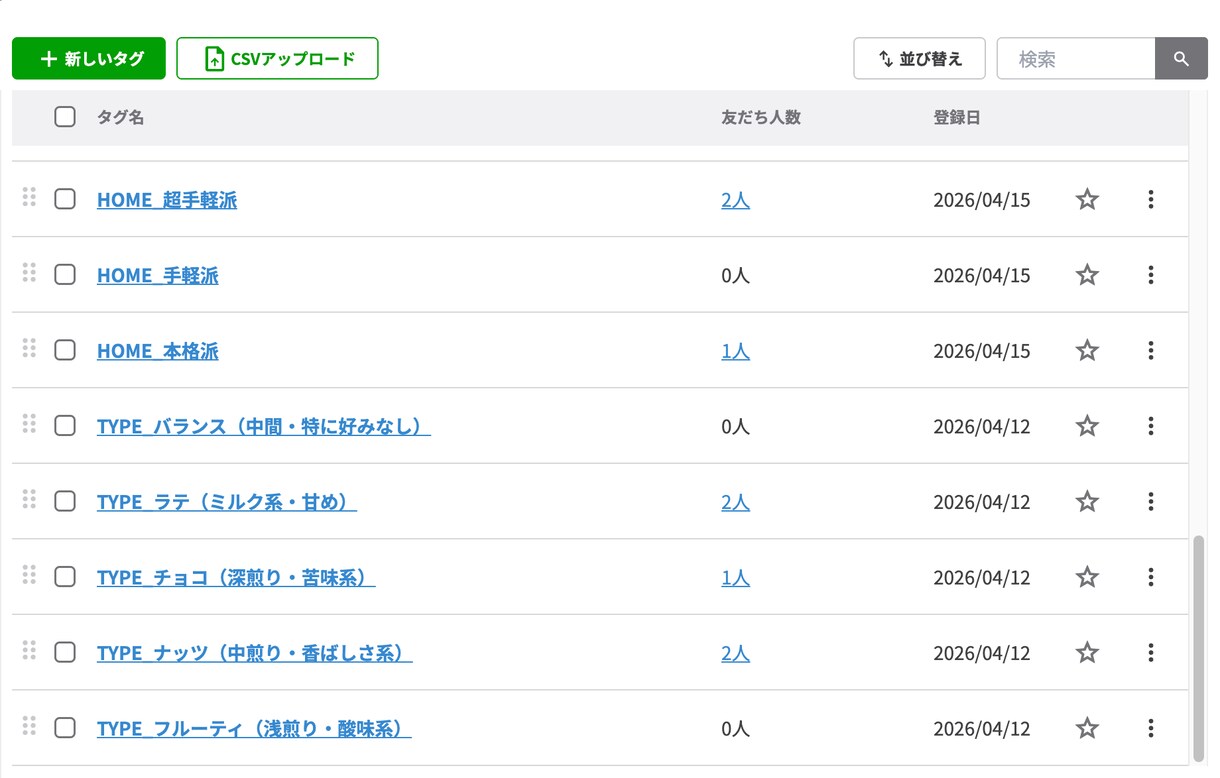This screenshot has height=778, width=1220.
Task: Check the HOME_超手軽派 row checkbox
Action: tap(65, 199)
